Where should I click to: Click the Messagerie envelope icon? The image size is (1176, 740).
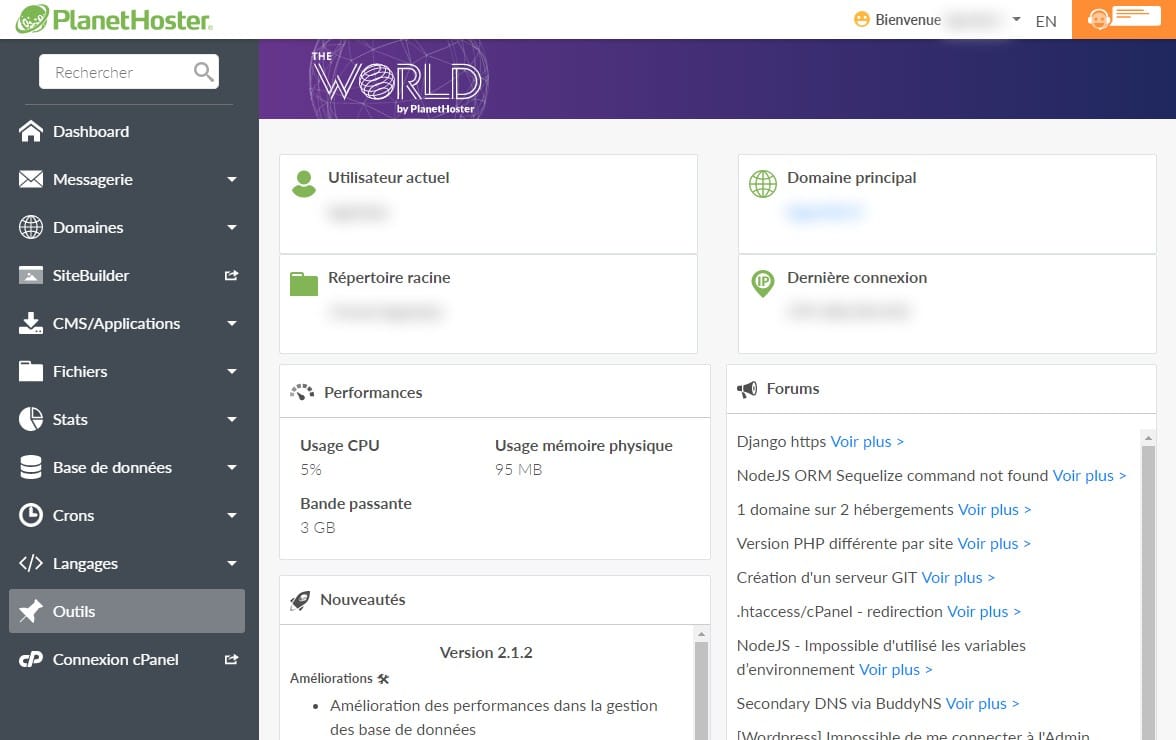[31, 180]
